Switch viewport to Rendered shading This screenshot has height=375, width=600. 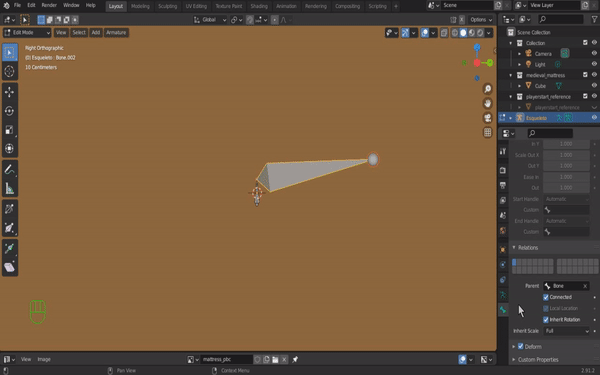tap(480, 33)
